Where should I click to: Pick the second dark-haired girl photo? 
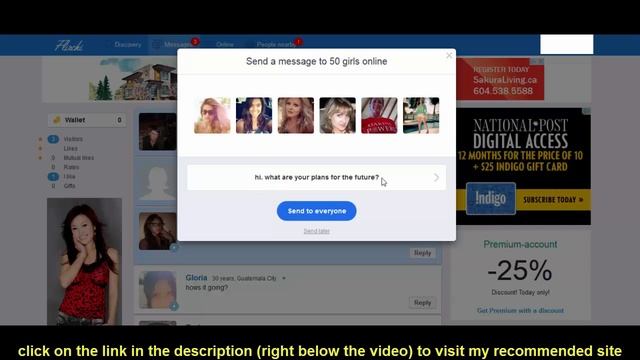pos(254,116)
